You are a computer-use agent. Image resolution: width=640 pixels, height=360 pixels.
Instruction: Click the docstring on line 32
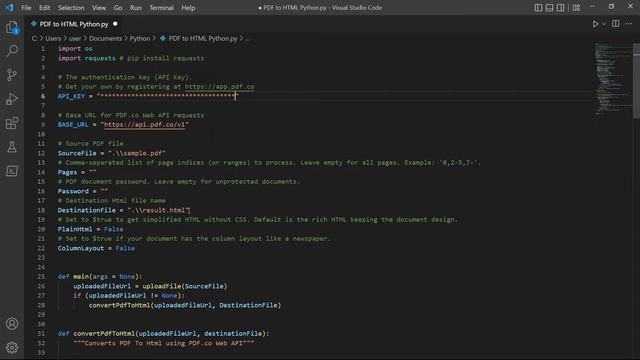[x=164, y=343]
